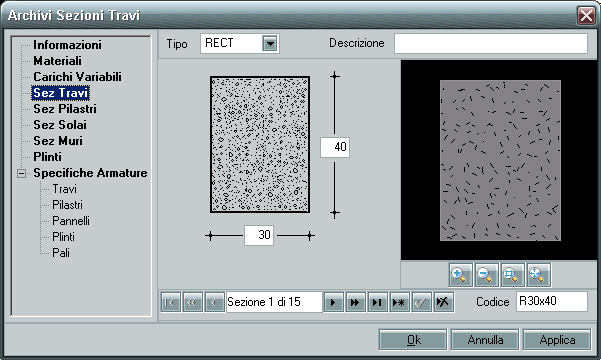The height and width of the screenshot is (360, 601).
Task: Click the Annulla button
Action: pyautogui.click(x=485, y=340)
